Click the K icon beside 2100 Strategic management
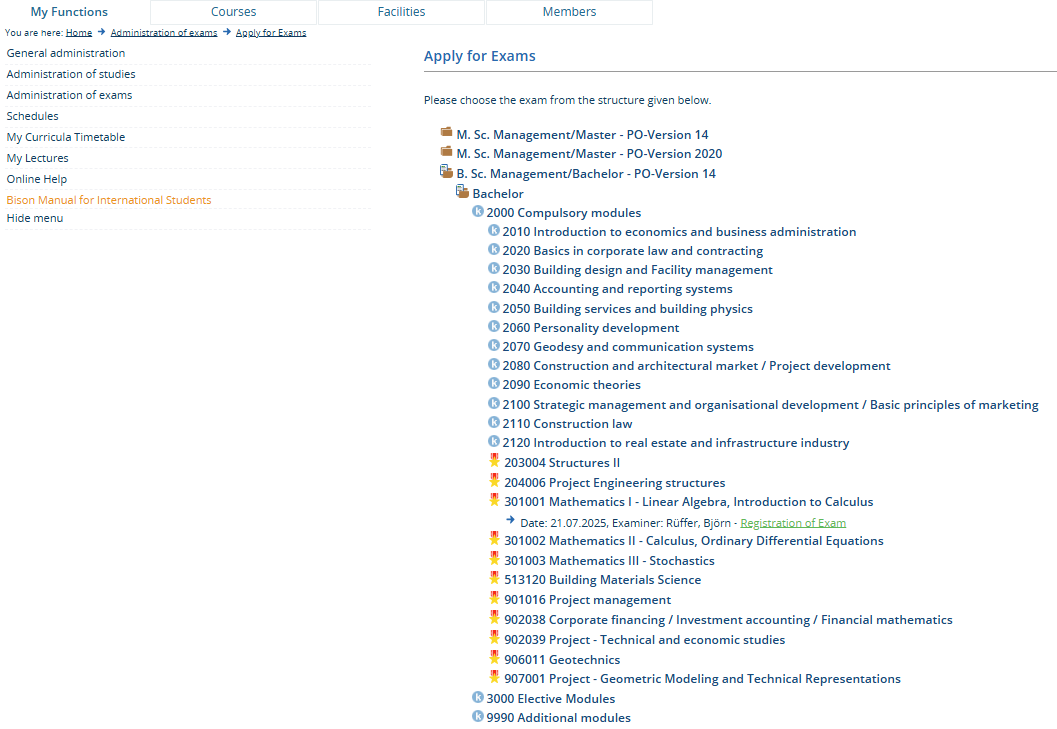Viewport: 1057px width, 729px height. coord(494,403)
